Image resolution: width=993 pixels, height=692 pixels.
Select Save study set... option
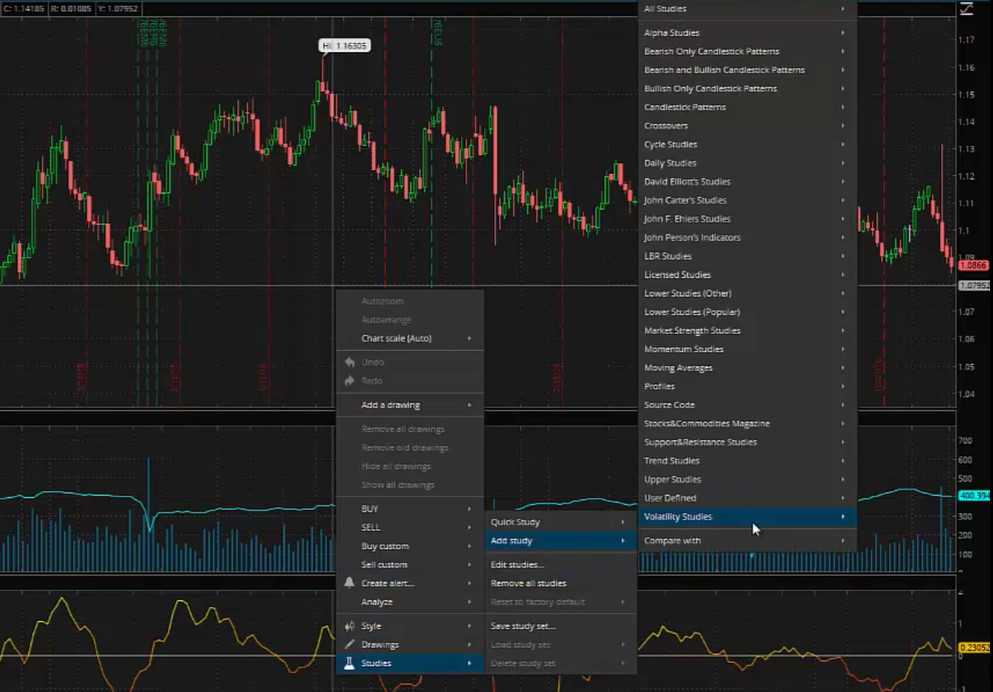click(x=522, y=626)
